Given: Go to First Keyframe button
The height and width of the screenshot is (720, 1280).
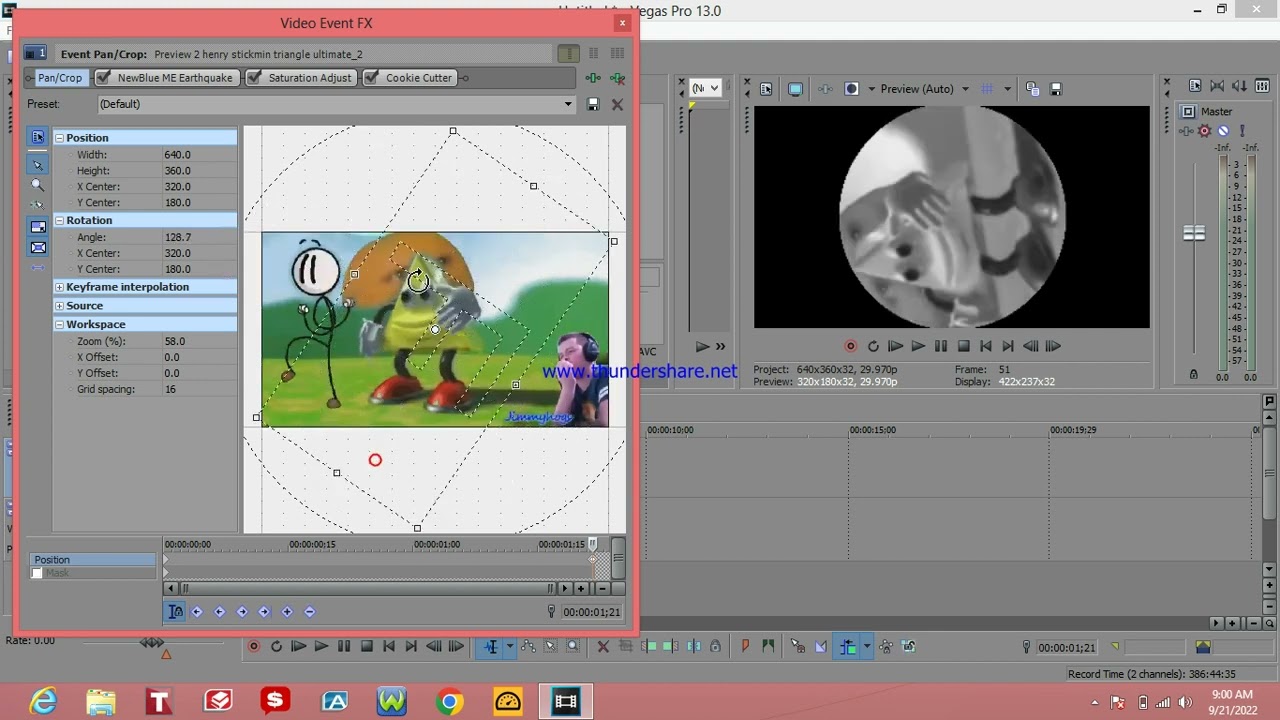Looking at the screenshot, I should pyautogui.click(x=197, y=612).
